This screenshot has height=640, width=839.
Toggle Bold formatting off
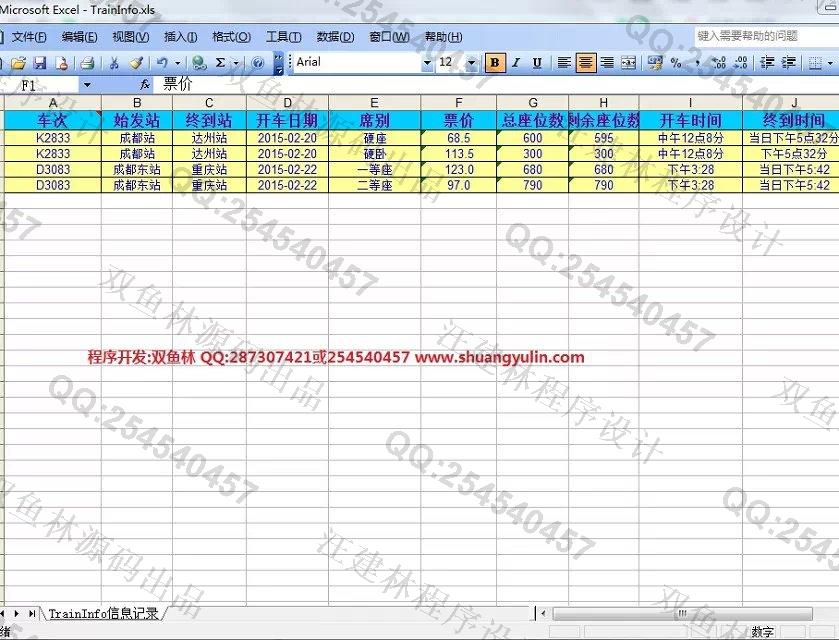(494, 63)
